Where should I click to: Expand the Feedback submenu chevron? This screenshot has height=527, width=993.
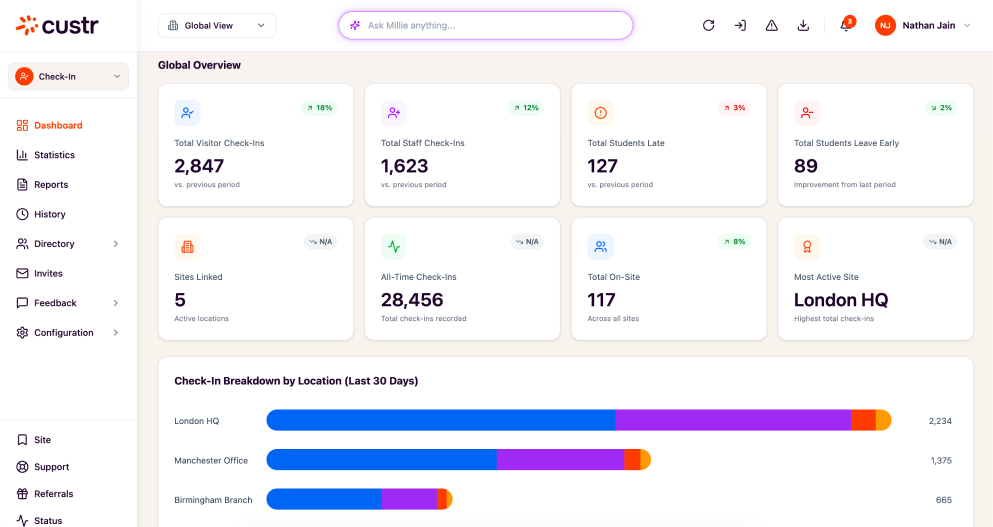[x=116, y=303]
